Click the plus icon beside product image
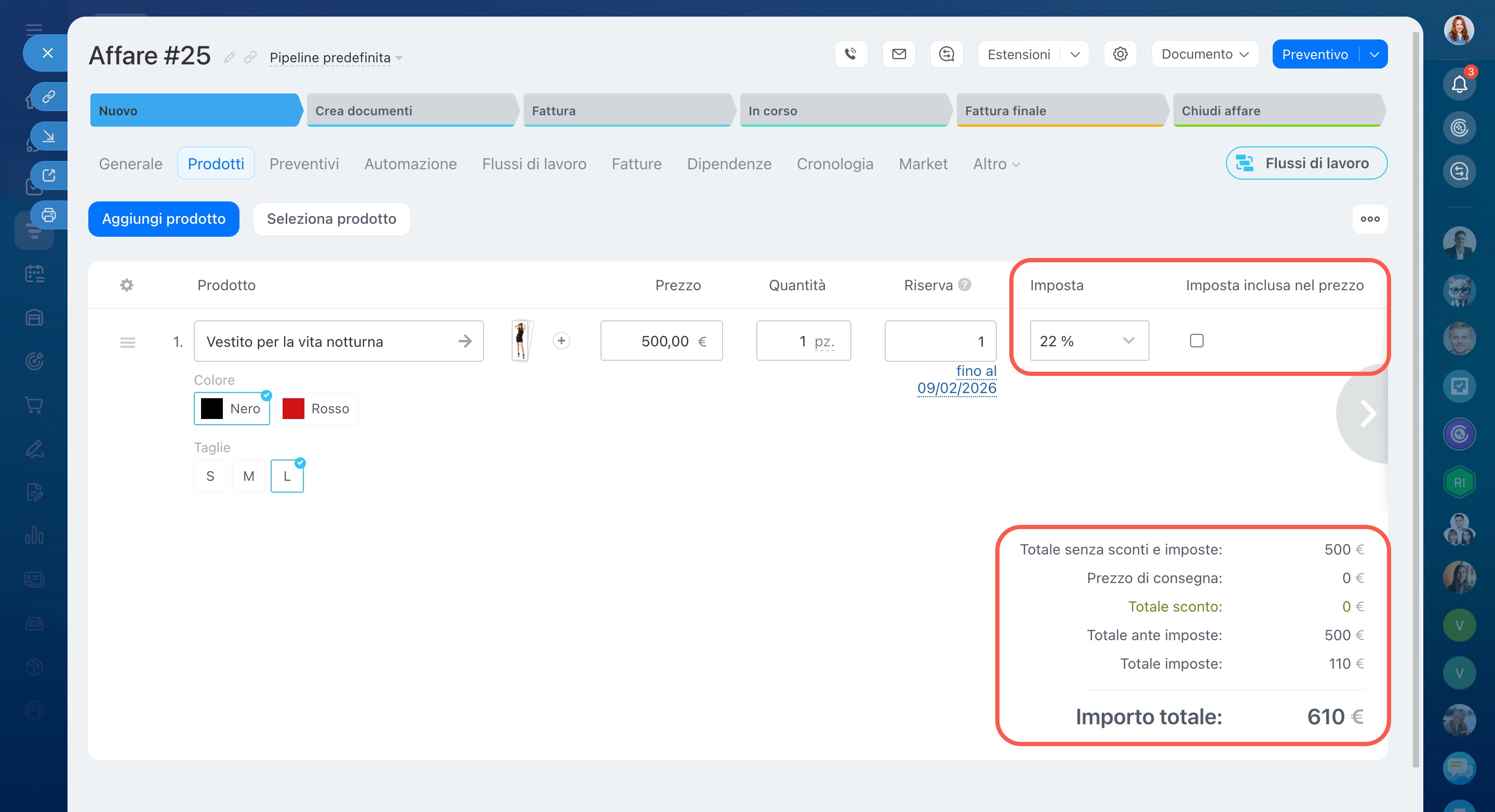1495x812 pixels. (x=560, y=341)
